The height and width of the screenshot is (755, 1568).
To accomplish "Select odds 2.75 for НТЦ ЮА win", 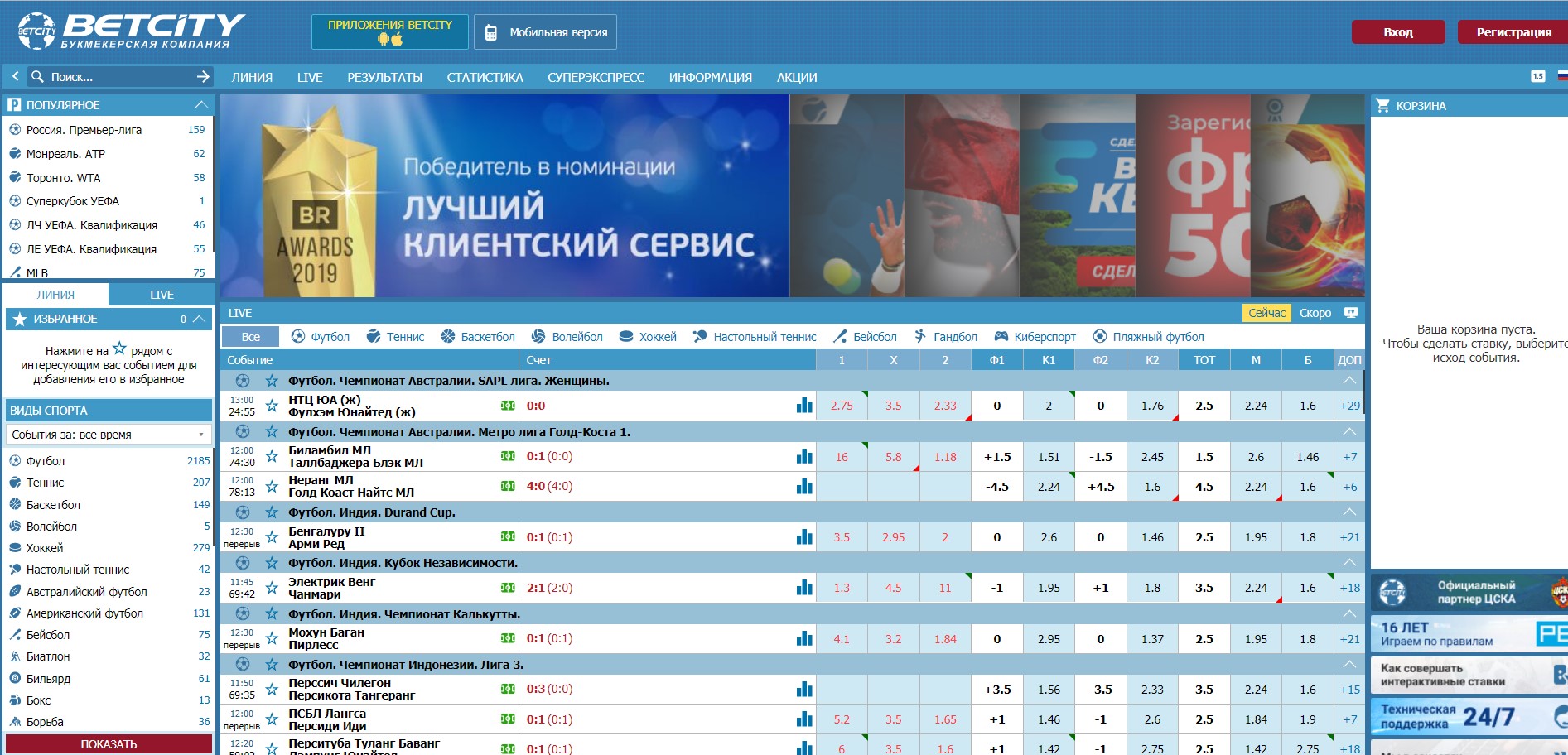I will [x=842, y=406].
